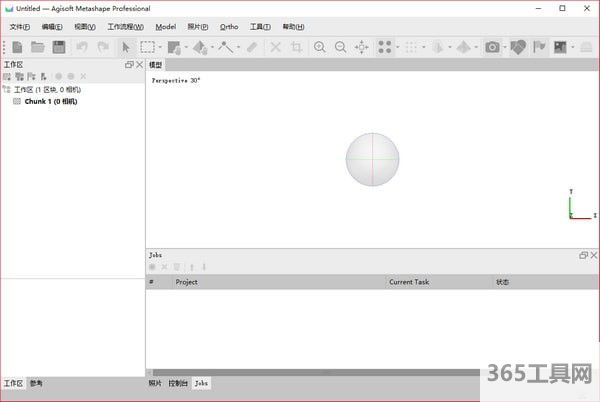Toggle camera display in the toolbar
600x402 pixels.
492,47
